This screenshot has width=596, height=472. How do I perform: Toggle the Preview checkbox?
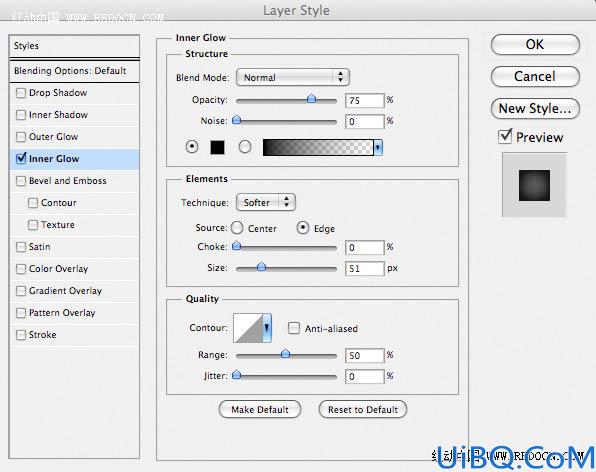(x=505, y=136)
